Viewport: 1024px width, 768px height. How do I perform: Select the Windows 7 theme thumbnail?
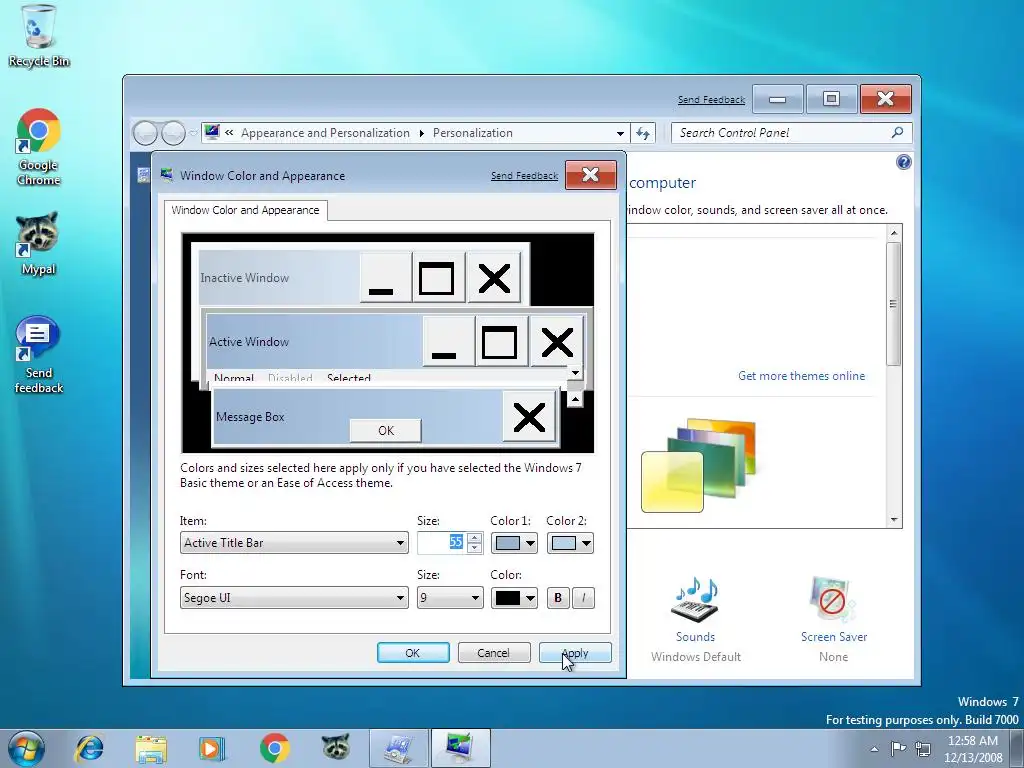(x=699, y=465)
